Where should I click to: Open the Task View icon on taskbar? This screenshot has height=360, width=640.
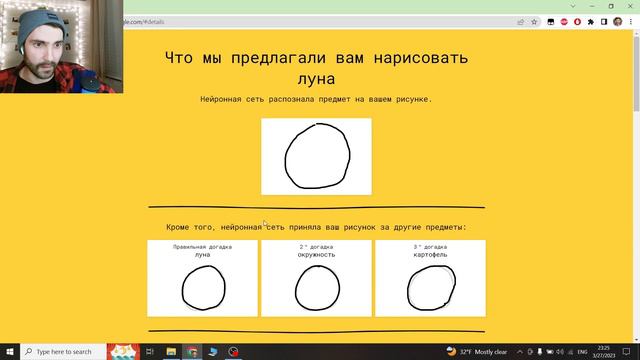click(150, 351)
